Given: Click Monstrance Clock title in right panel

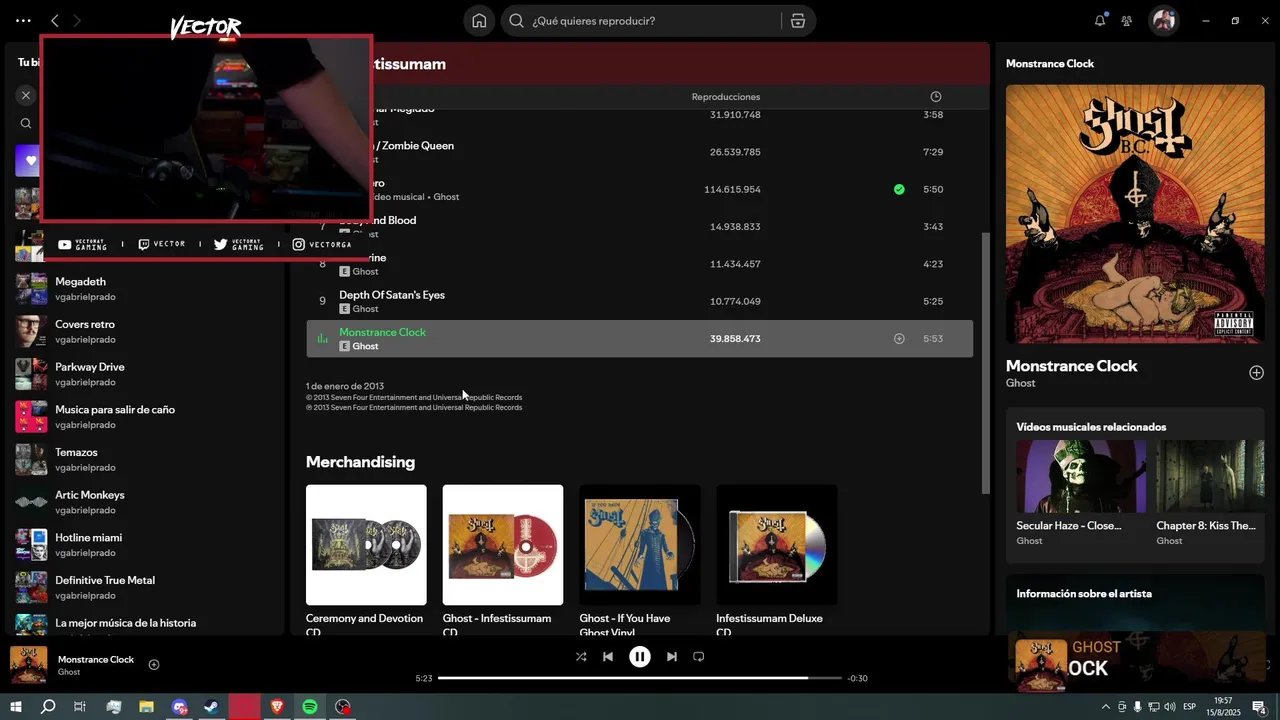Looking at the screenshot, I should 1071,366.
